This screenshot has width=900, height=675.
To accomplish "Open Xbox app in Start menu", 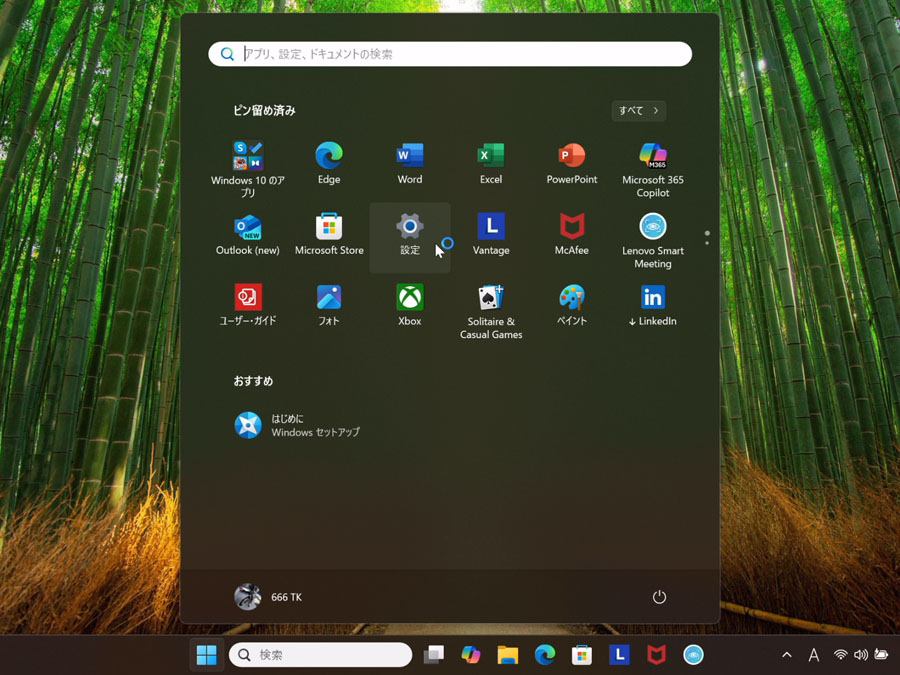I will 410,306.
